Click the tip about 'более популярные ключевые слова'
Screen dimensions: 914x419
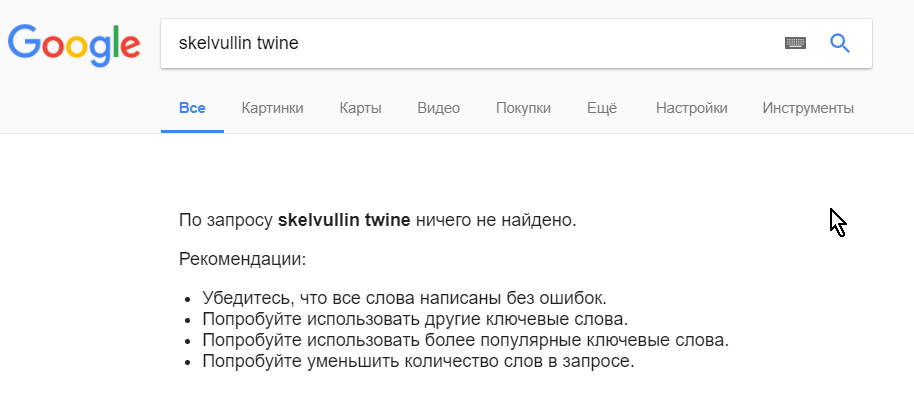[465, 340]
